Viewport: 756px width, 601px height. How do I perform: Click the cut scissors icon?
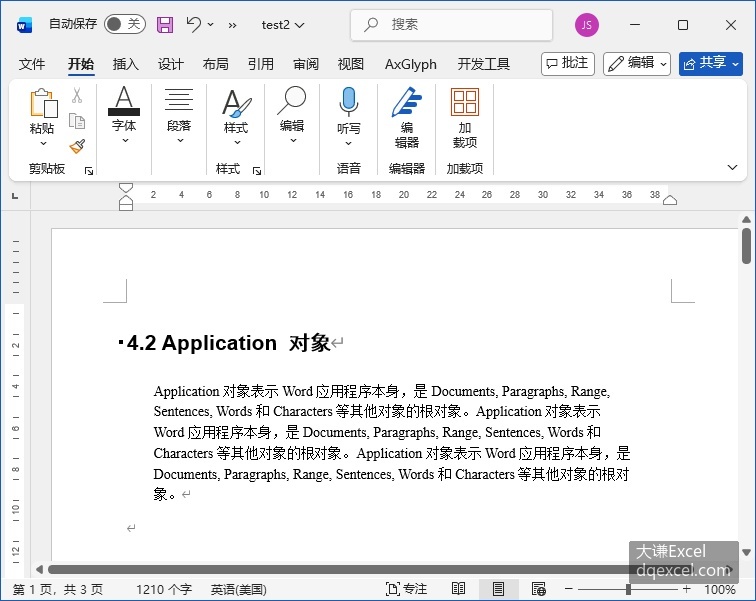[x=77, y=95]
